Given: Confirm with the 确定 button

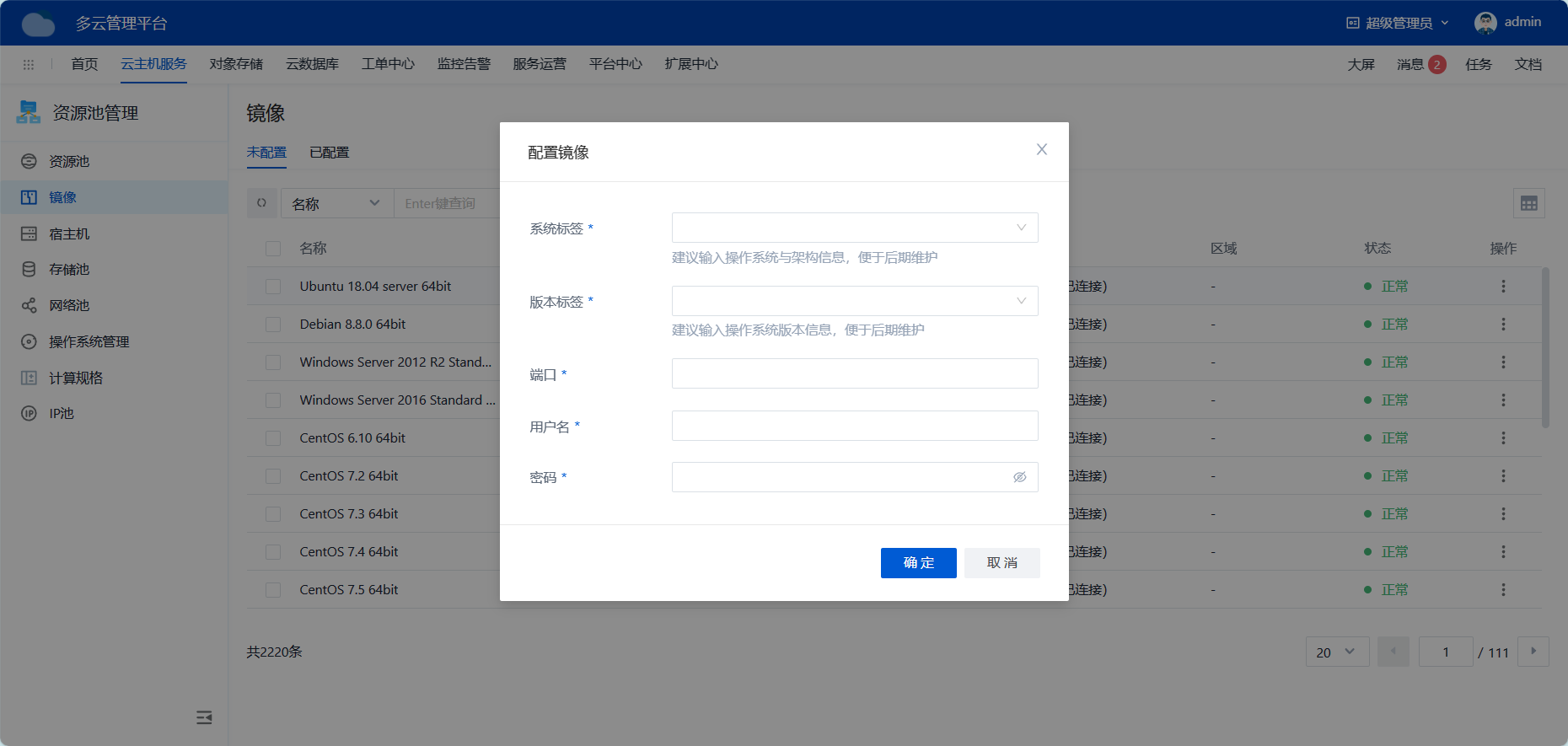Looking at the screenshot, I should tap(919, 563).
